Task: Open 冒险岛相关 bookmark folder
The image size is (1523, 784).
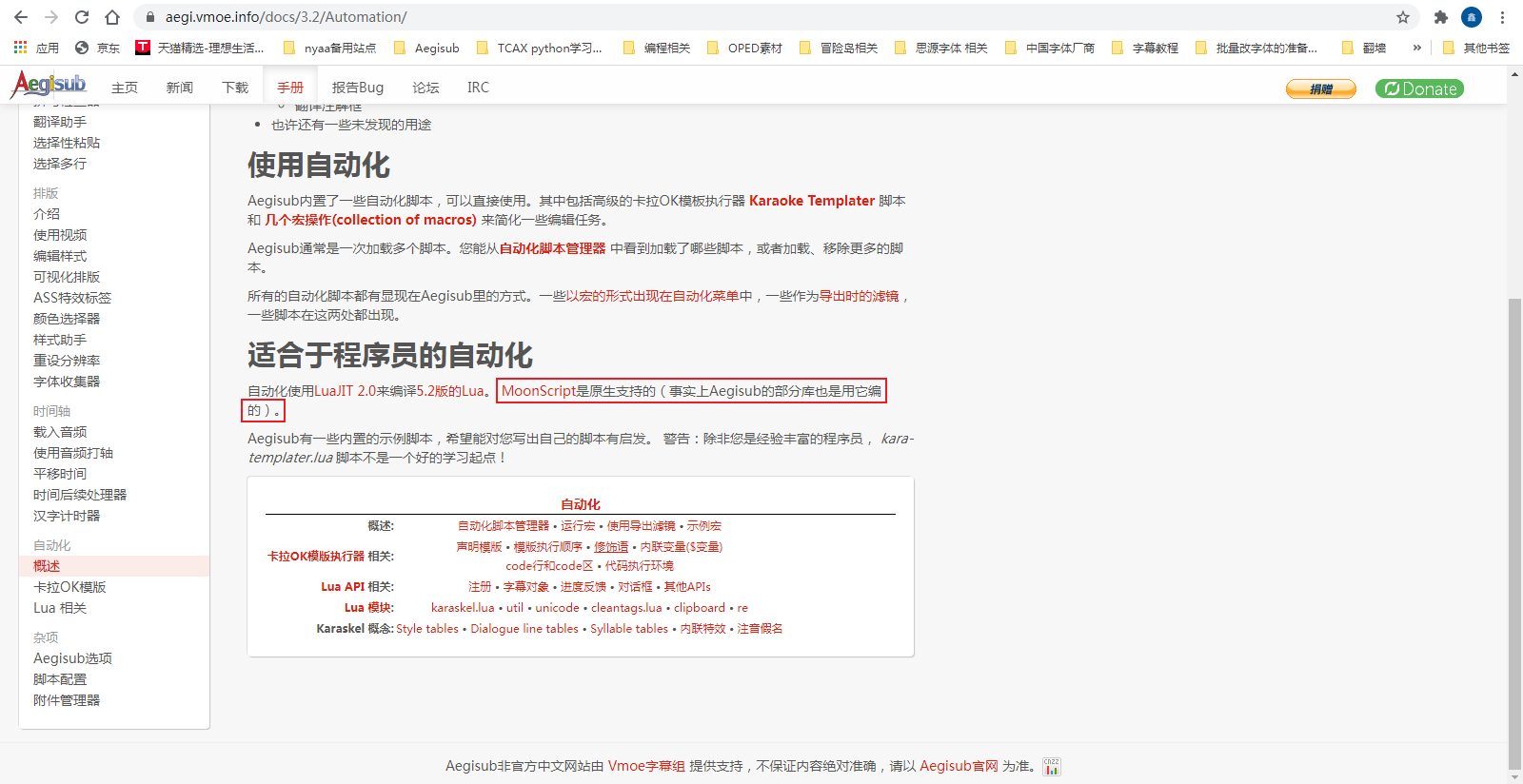Action: click(839, 48)
